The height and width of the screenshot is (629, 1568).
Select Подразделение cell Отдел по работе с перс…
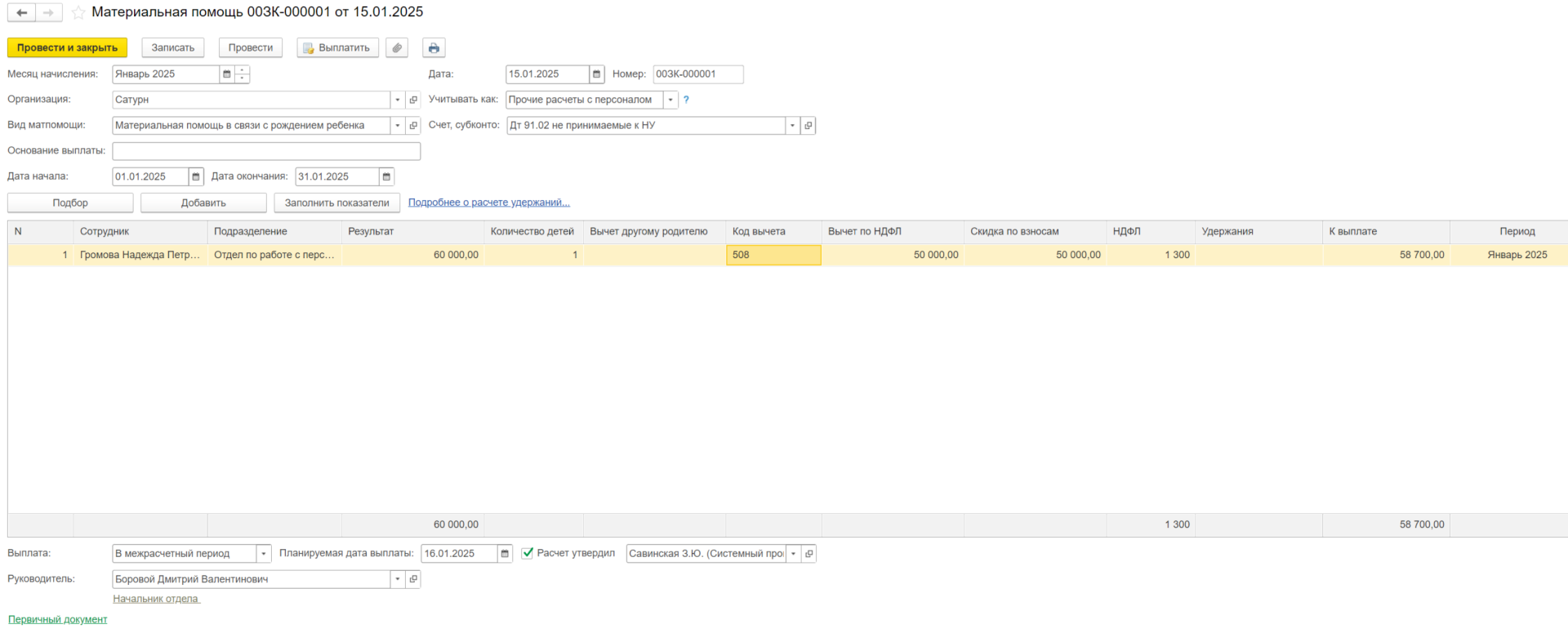click(274, 255)
